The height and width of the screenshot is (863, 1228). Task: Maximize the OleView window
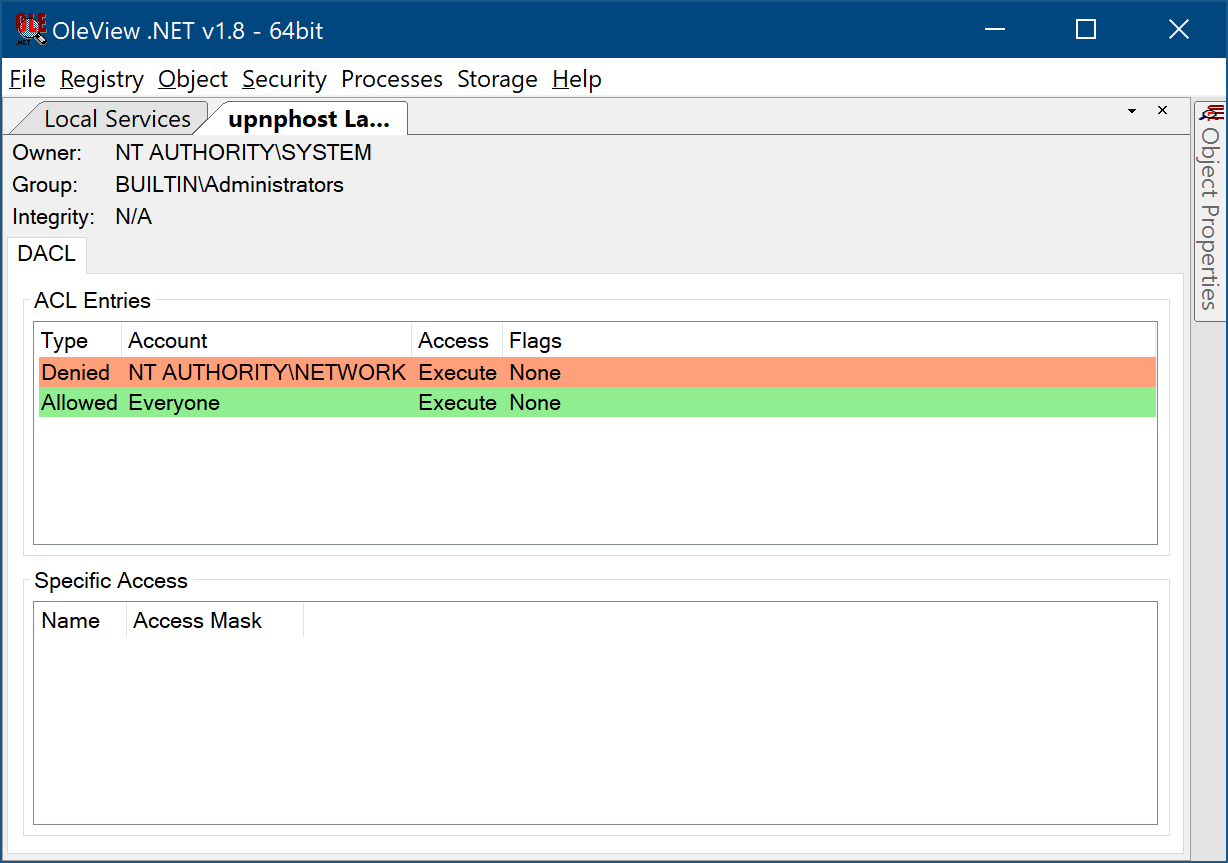(1086, 30)
